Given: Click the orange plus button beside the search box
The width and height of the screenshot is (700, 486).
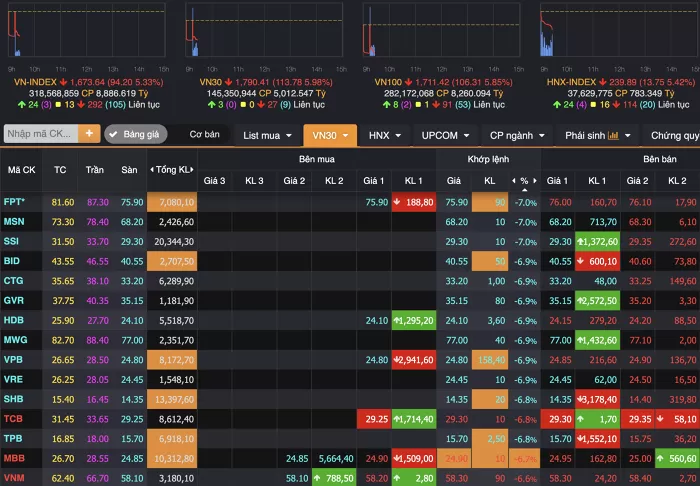Looking at the screenshot, I should pos(90,134).
